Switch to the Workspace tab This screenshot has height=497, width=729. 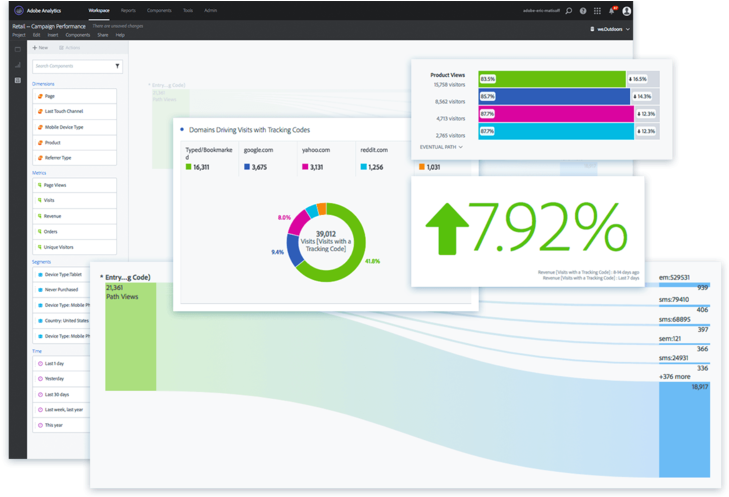(x=99, y=10)
